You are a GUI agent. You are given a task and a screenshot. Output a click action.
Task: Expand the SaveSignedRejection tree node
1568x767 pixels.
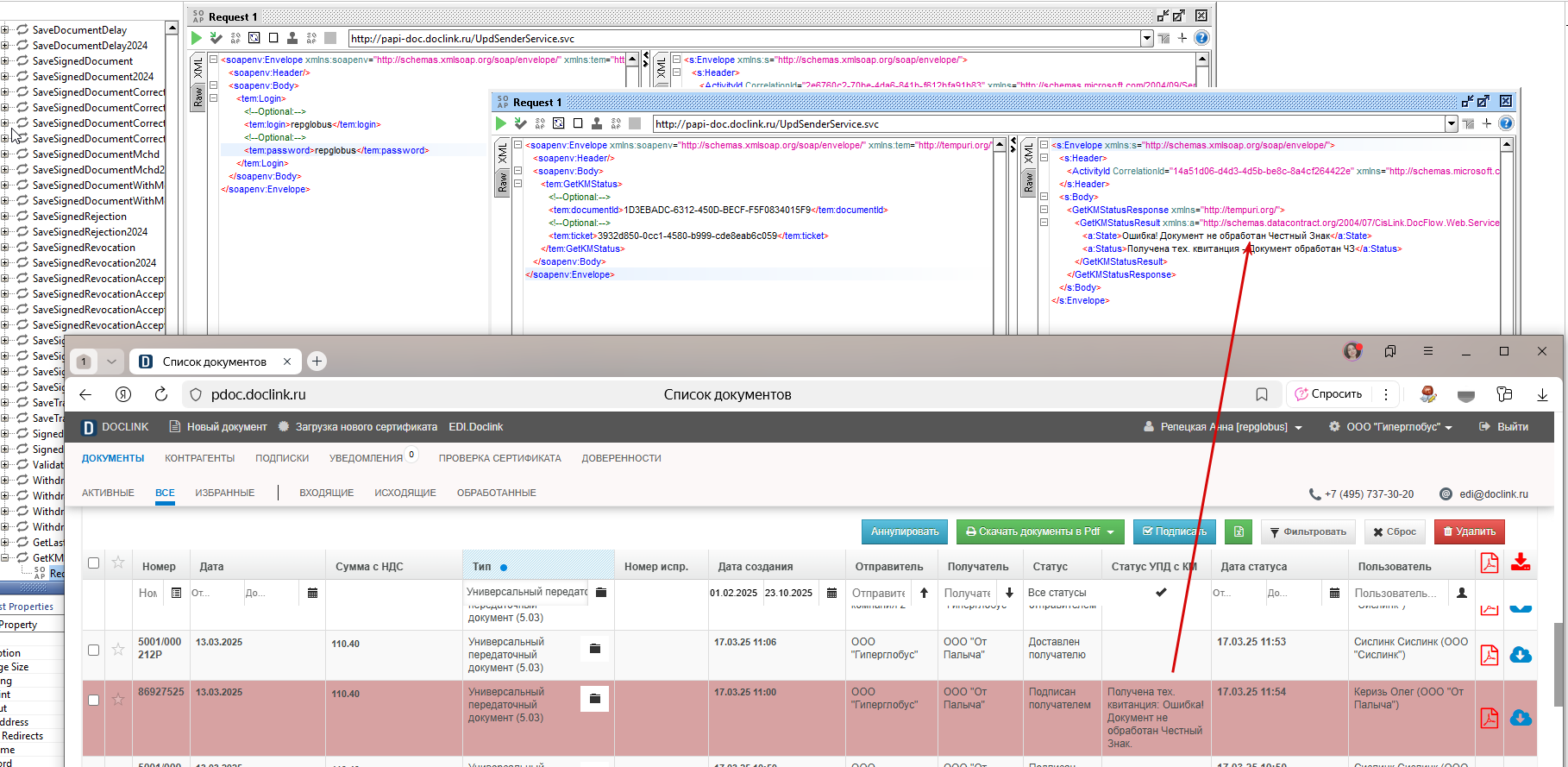point(5,217)
